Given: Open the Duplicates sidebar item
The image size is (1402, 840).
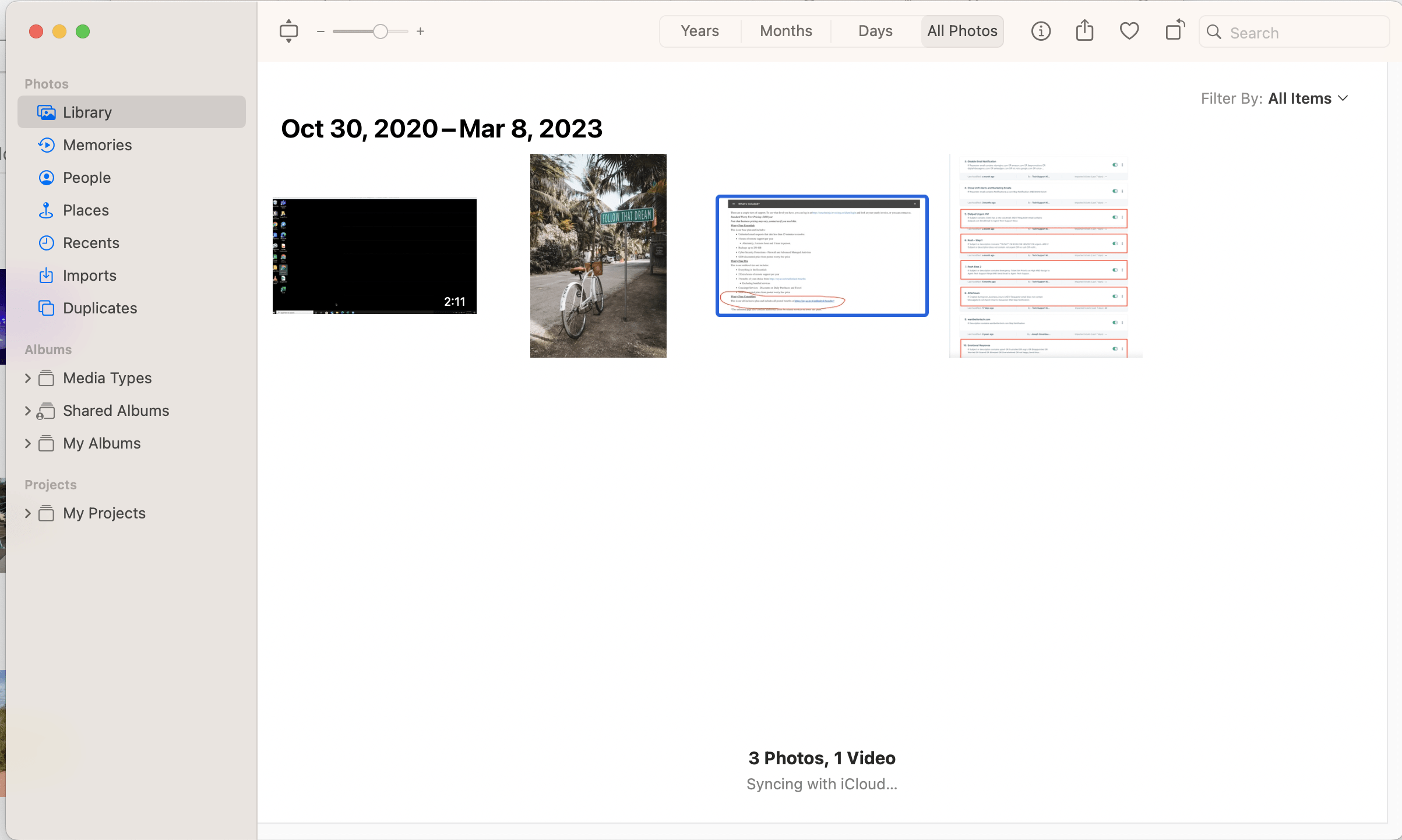Looking at the screenshot, I should (100, 308).
